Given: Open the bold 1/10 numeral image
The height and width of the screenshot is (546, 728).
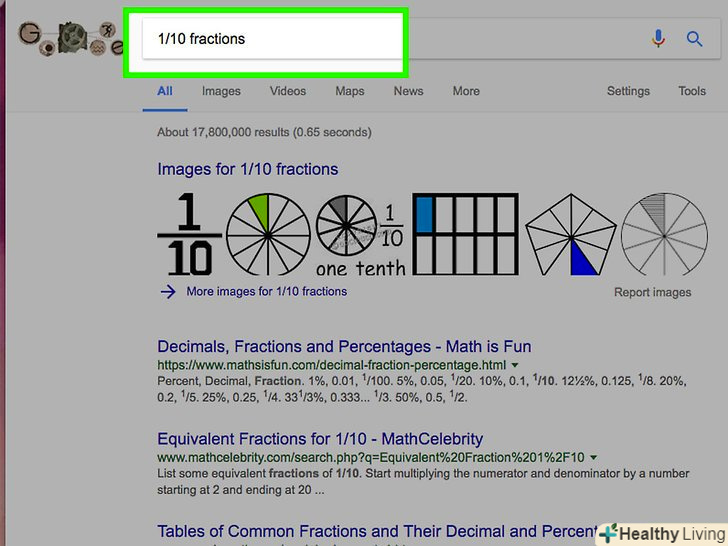Looking at the screenshot, I should click(186, 235).
